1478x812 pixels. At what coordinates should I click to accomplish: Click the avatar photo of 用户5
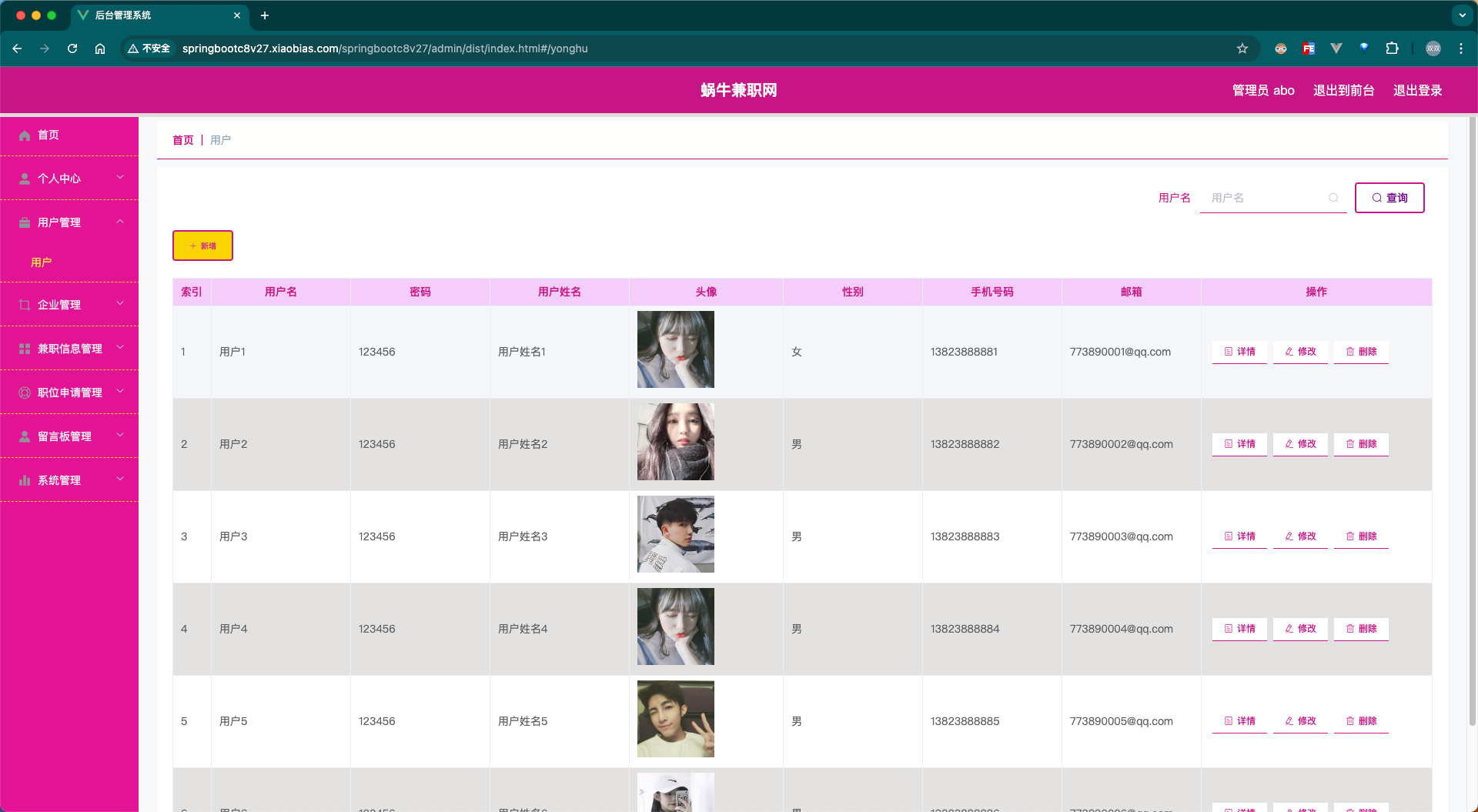point(676,719)
